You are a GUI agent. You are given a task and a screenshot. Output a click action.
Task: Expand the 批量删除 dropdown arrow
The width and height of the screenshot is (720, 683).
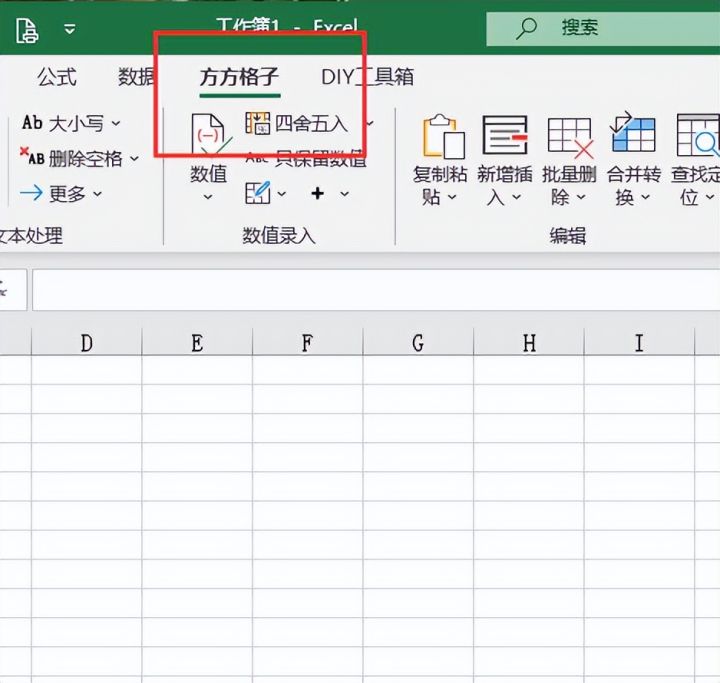coord(581,197)
